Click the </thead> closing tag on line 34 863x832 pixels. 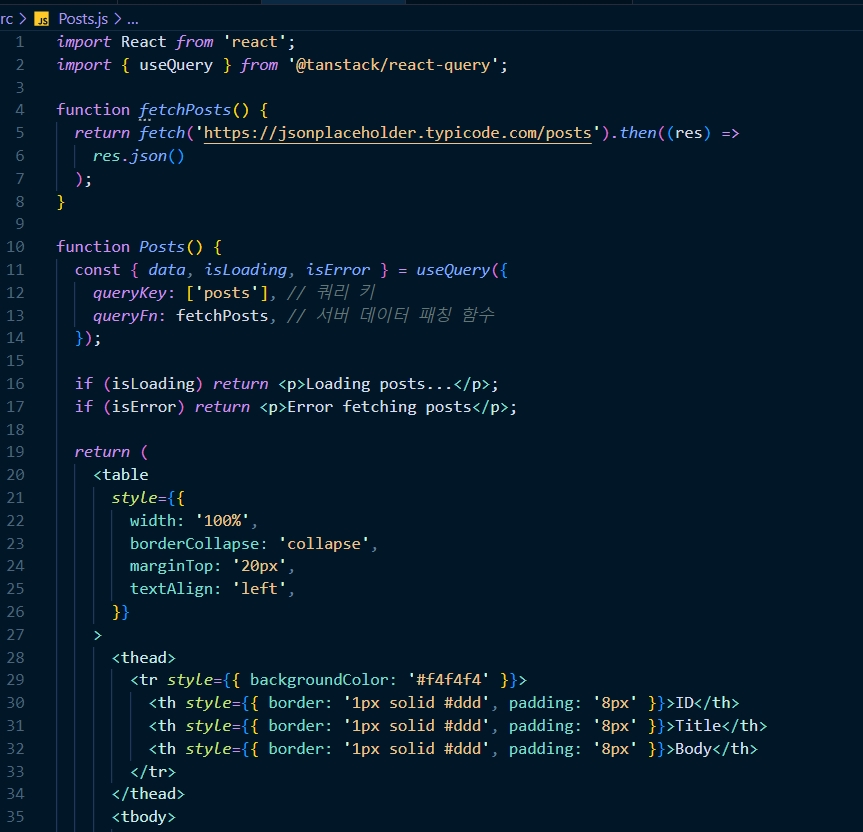coord(148,794)
